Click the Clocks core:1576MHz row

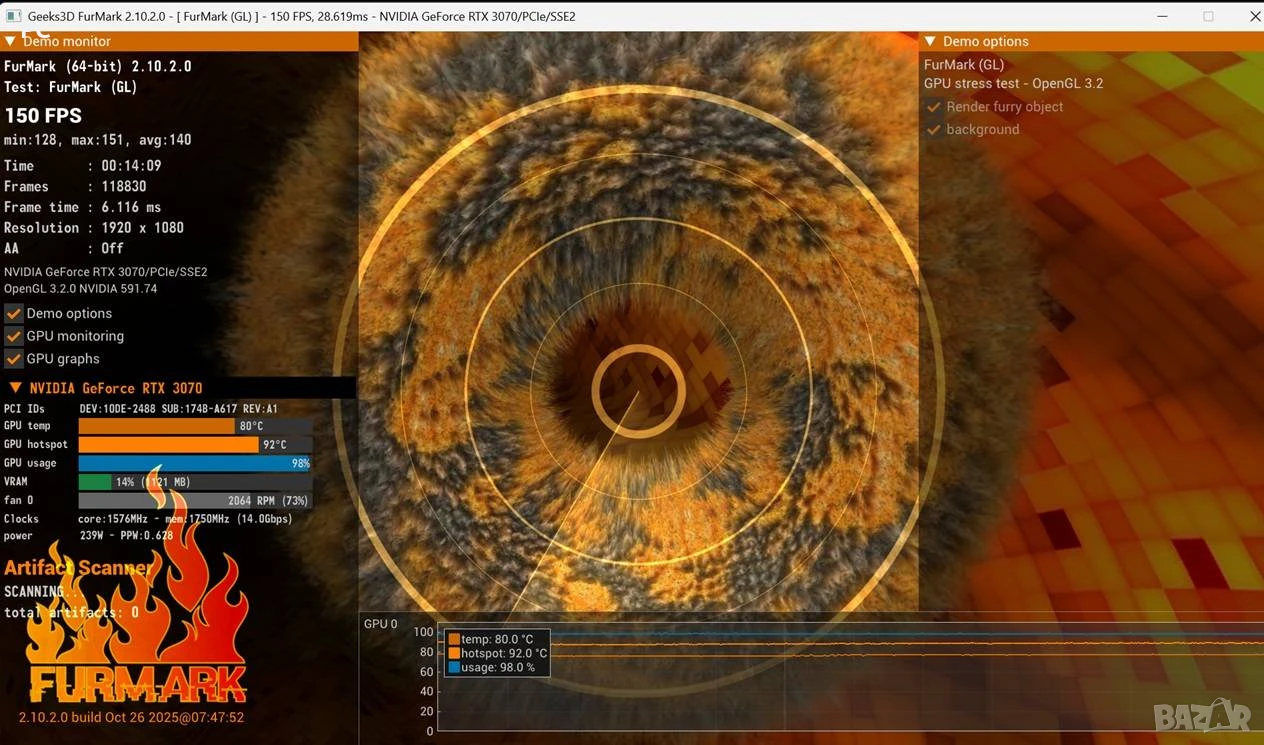click(x=148, y=519)
